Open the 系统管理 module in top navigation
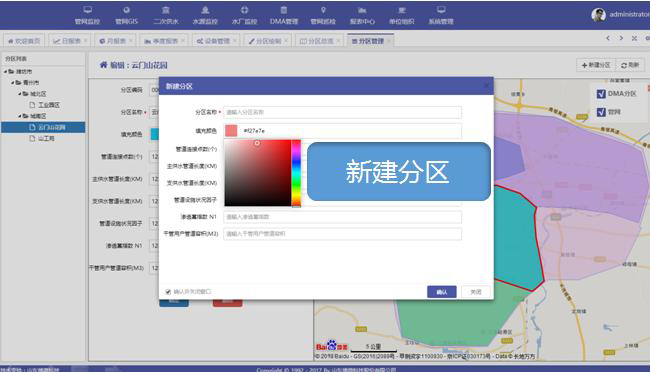Screen dimensions: 650x372 (441, 15)
